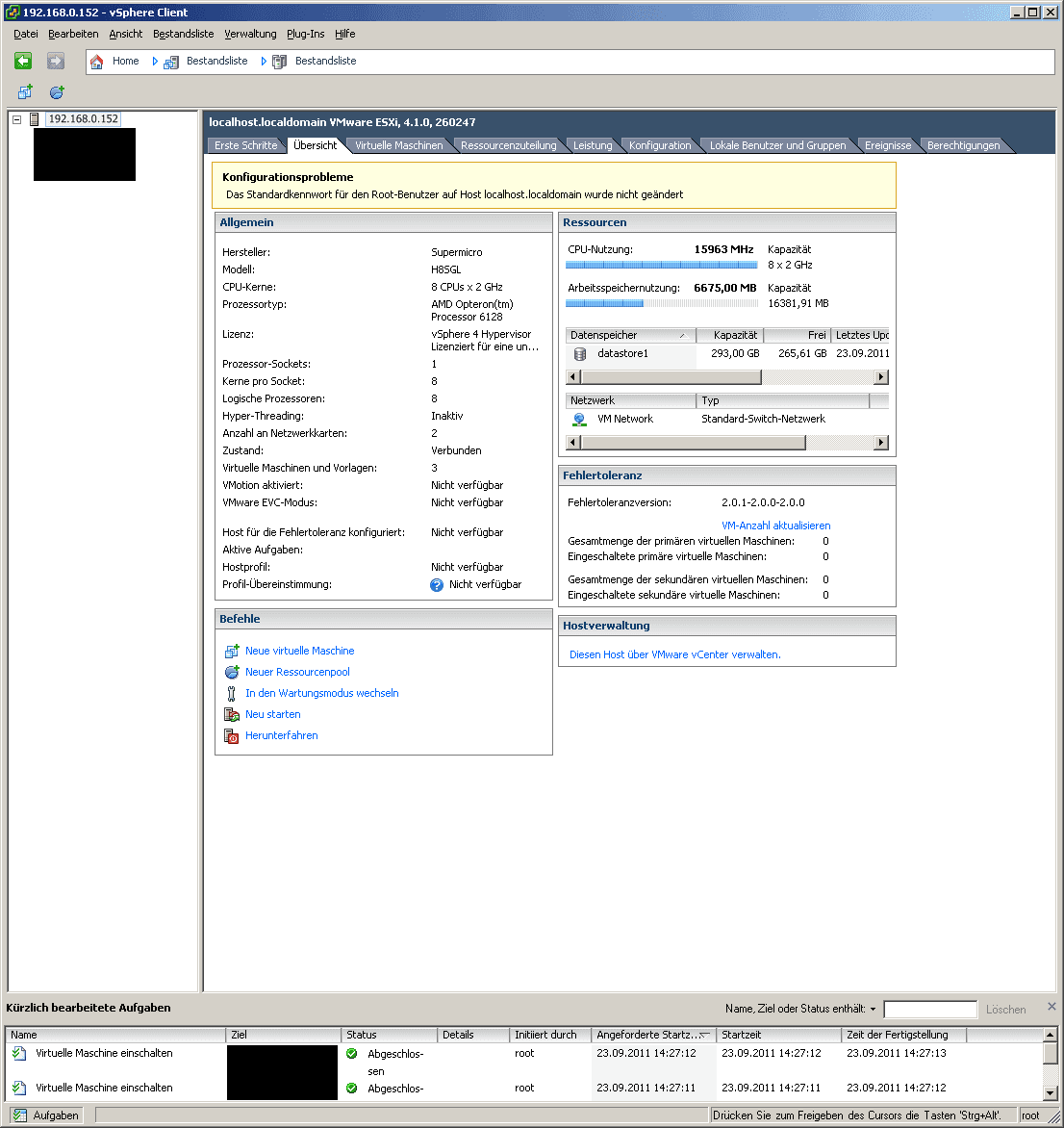Select the host server icon in tree
This screenshot has height=1128, width=1064.
(x=34, y=119)
